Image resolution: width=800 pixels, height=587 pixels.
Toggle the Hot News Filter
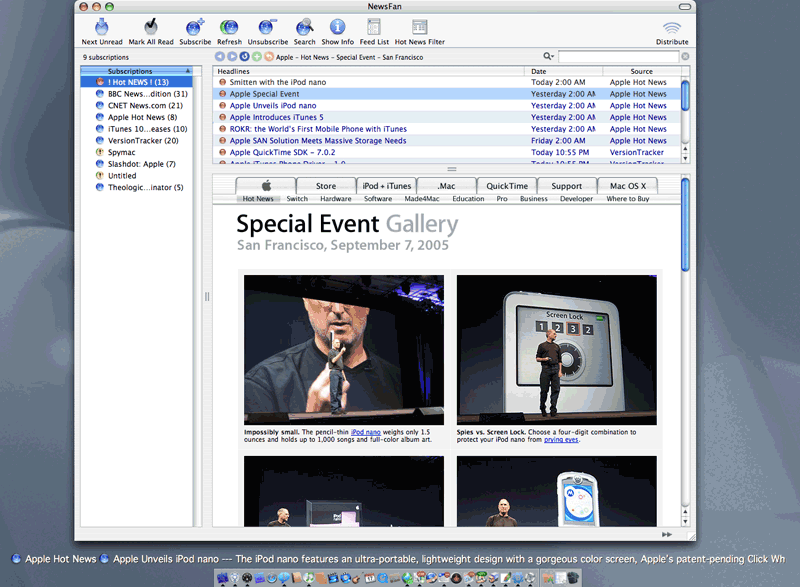click(421, 28)
